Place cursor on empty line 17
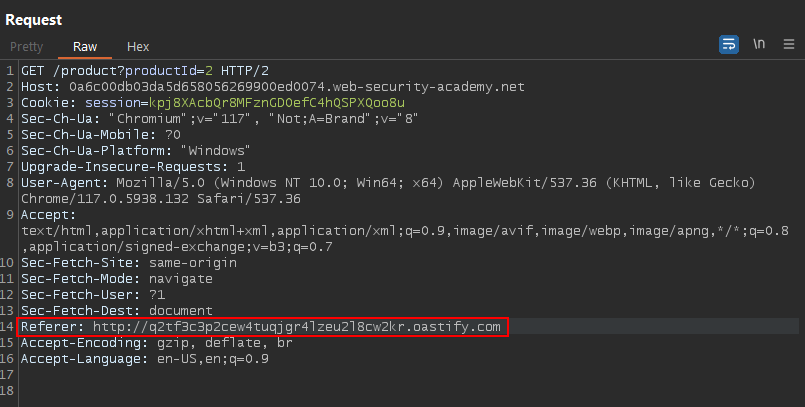The height and width of the screenshot is (407, 805). click(411, 375)
